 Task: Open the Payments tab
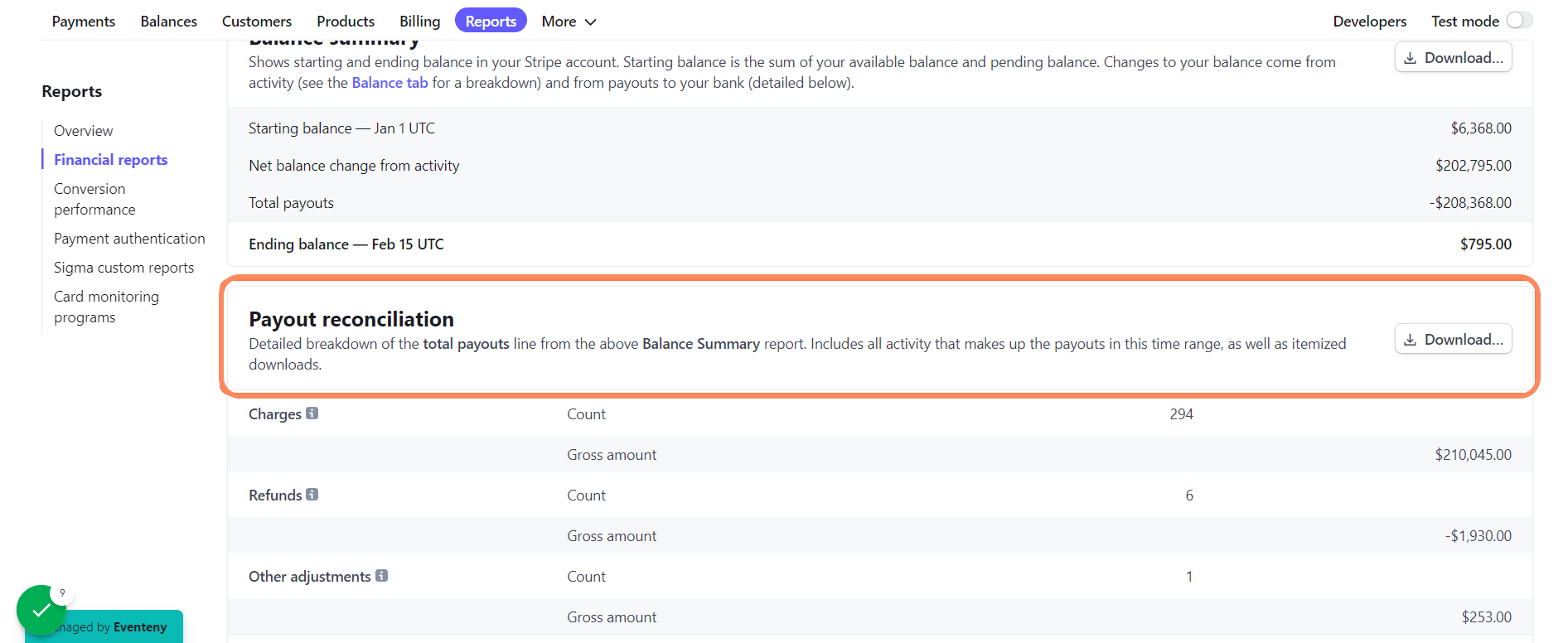click(84, 22)
